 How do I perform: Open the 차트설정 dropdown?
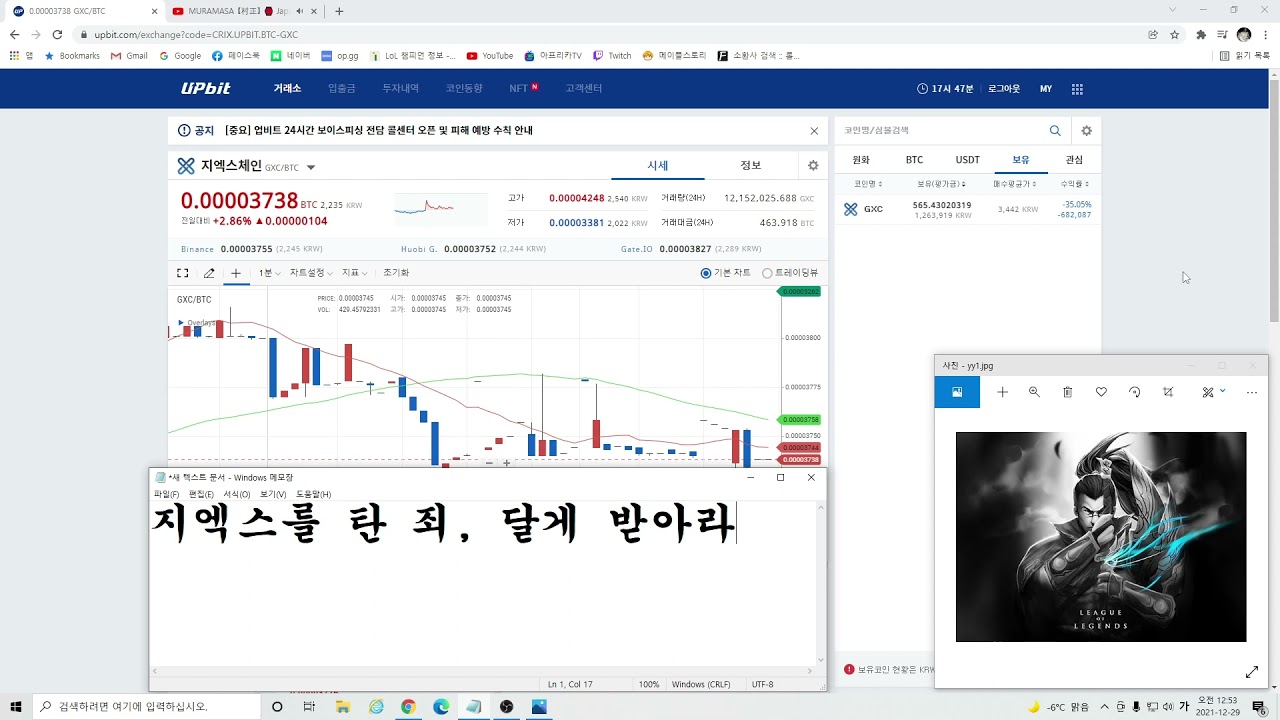(310, 273)
